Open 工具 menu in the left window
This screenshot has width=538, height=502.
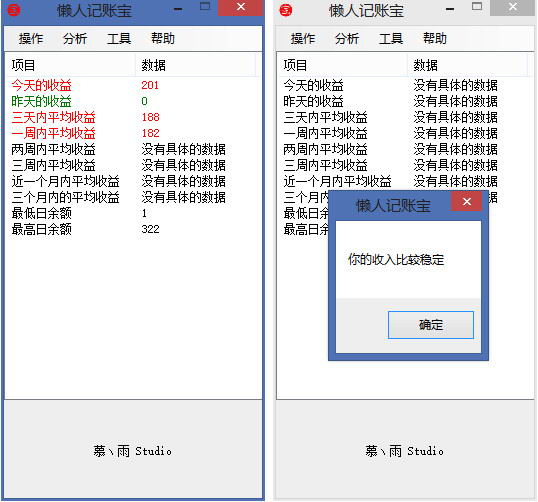[119, 38]
